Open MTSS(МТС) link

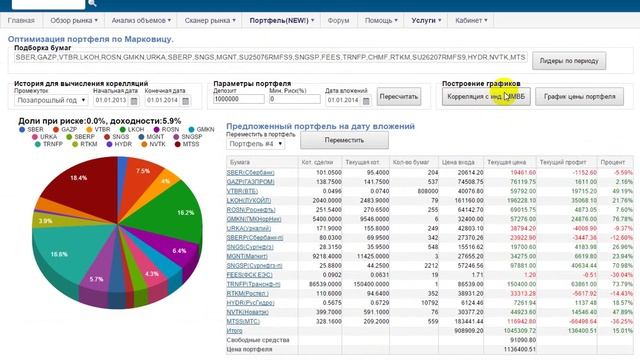pyautogui.click(x=243, y=322)
